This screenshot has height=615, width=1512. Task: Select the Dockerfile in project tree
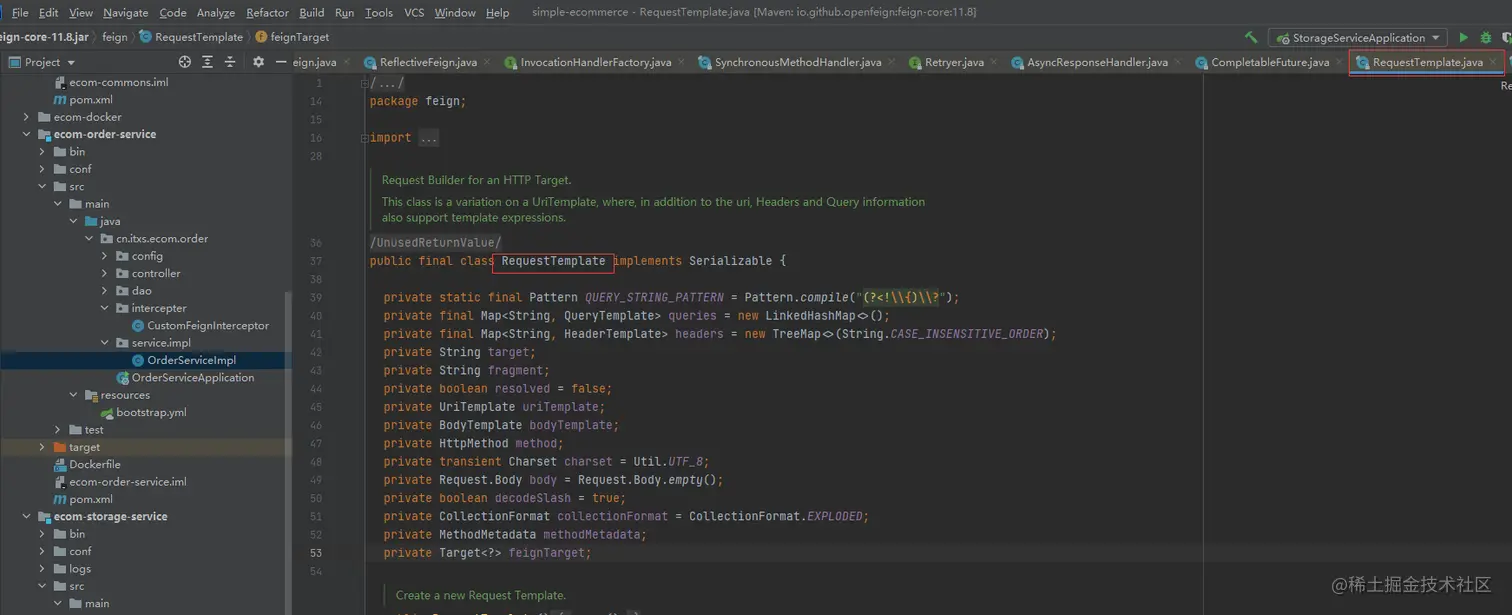(x=95, y=464)
